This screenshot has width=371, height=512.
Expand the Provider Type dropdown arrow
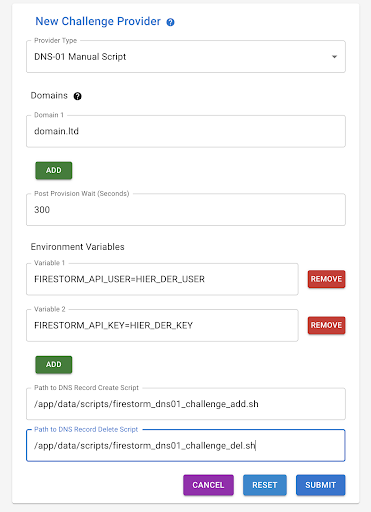[x=334, y=57]
